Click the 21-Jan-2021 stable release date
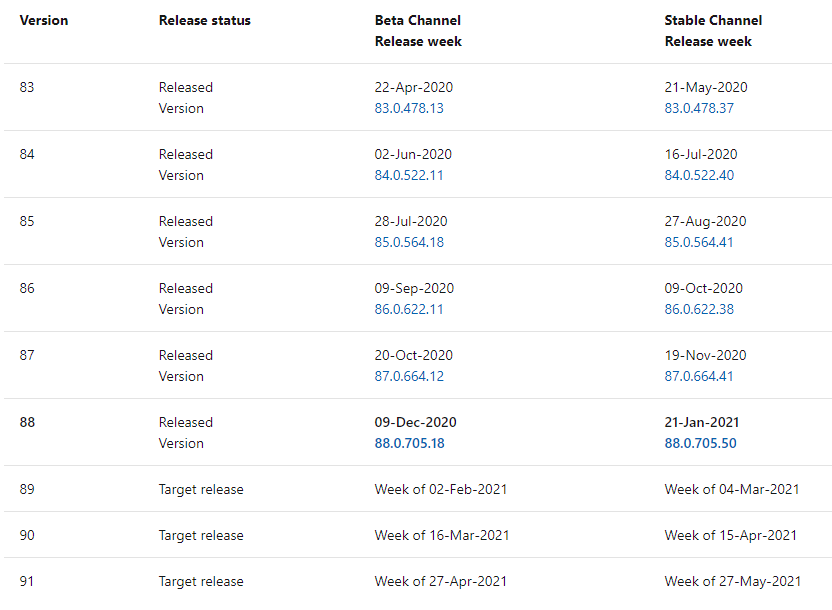Image resolution: width=832 pixels, height=610 pixels. [x=702, y=422]
